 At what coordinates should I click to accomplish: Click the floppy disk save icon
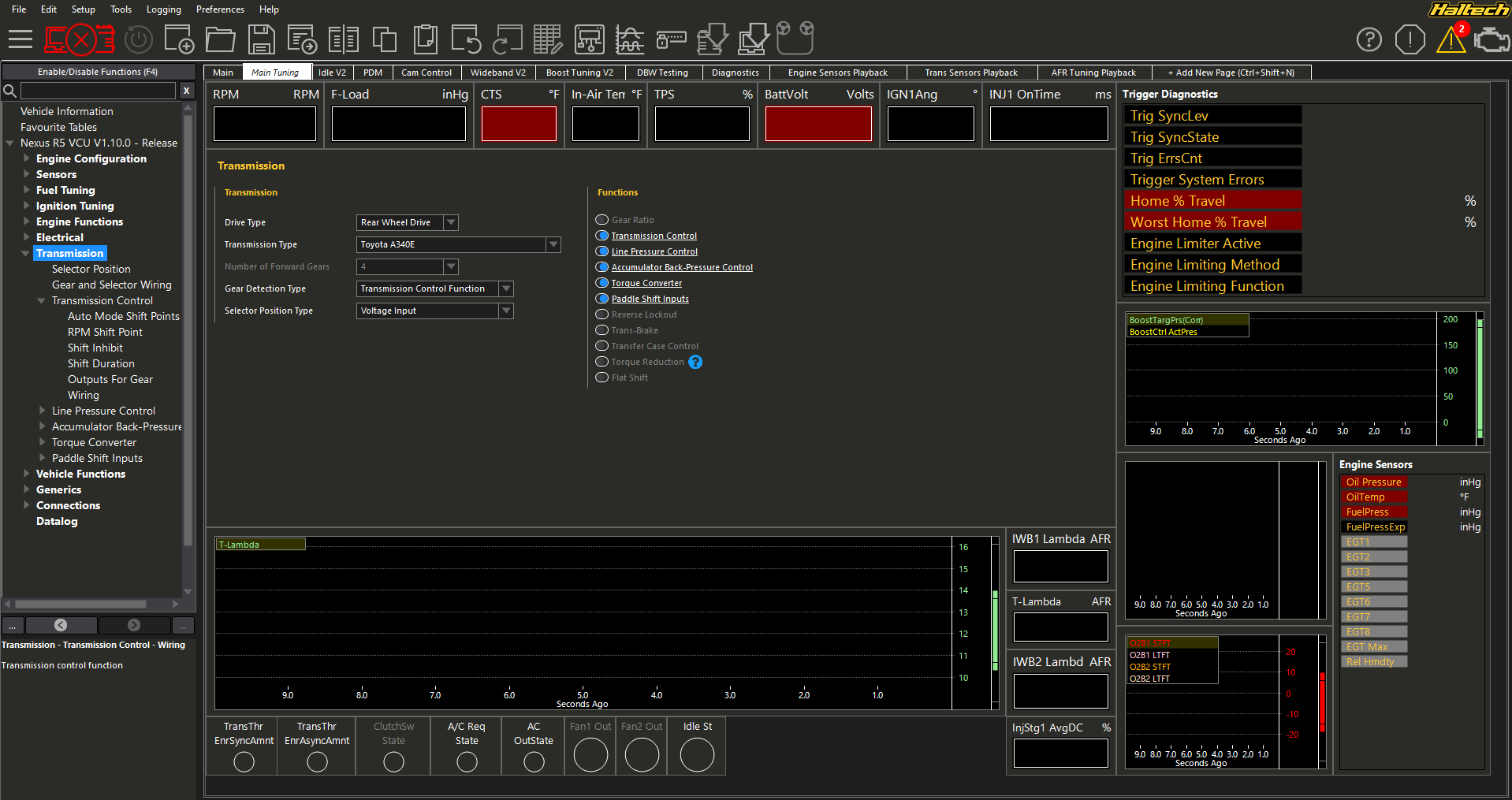261,39
